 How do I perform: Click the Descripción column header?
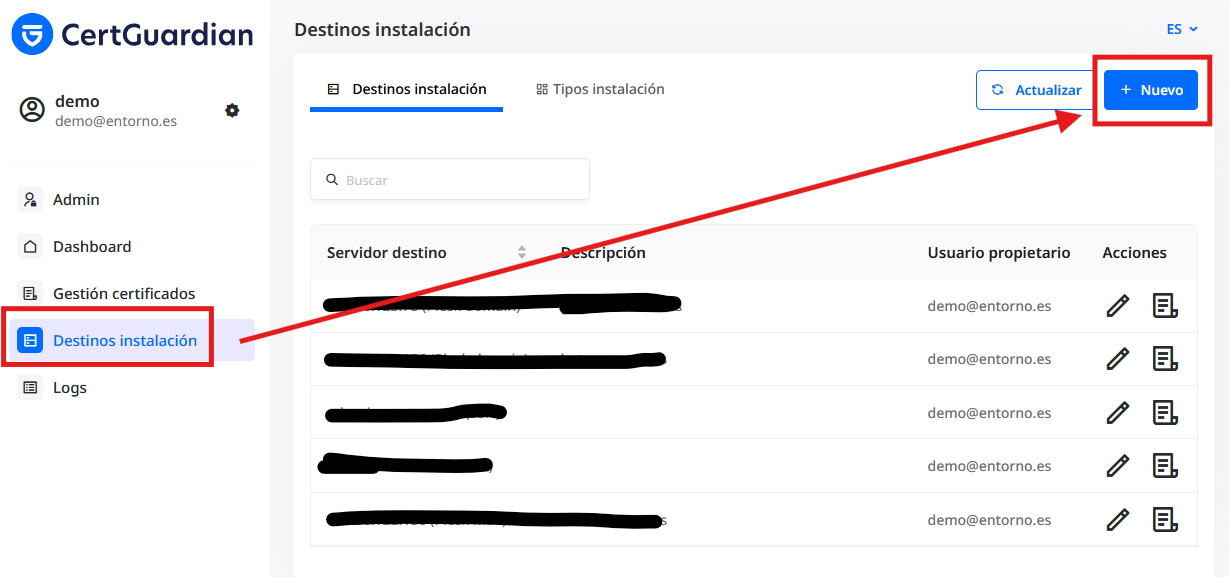(x=603, y=253)
